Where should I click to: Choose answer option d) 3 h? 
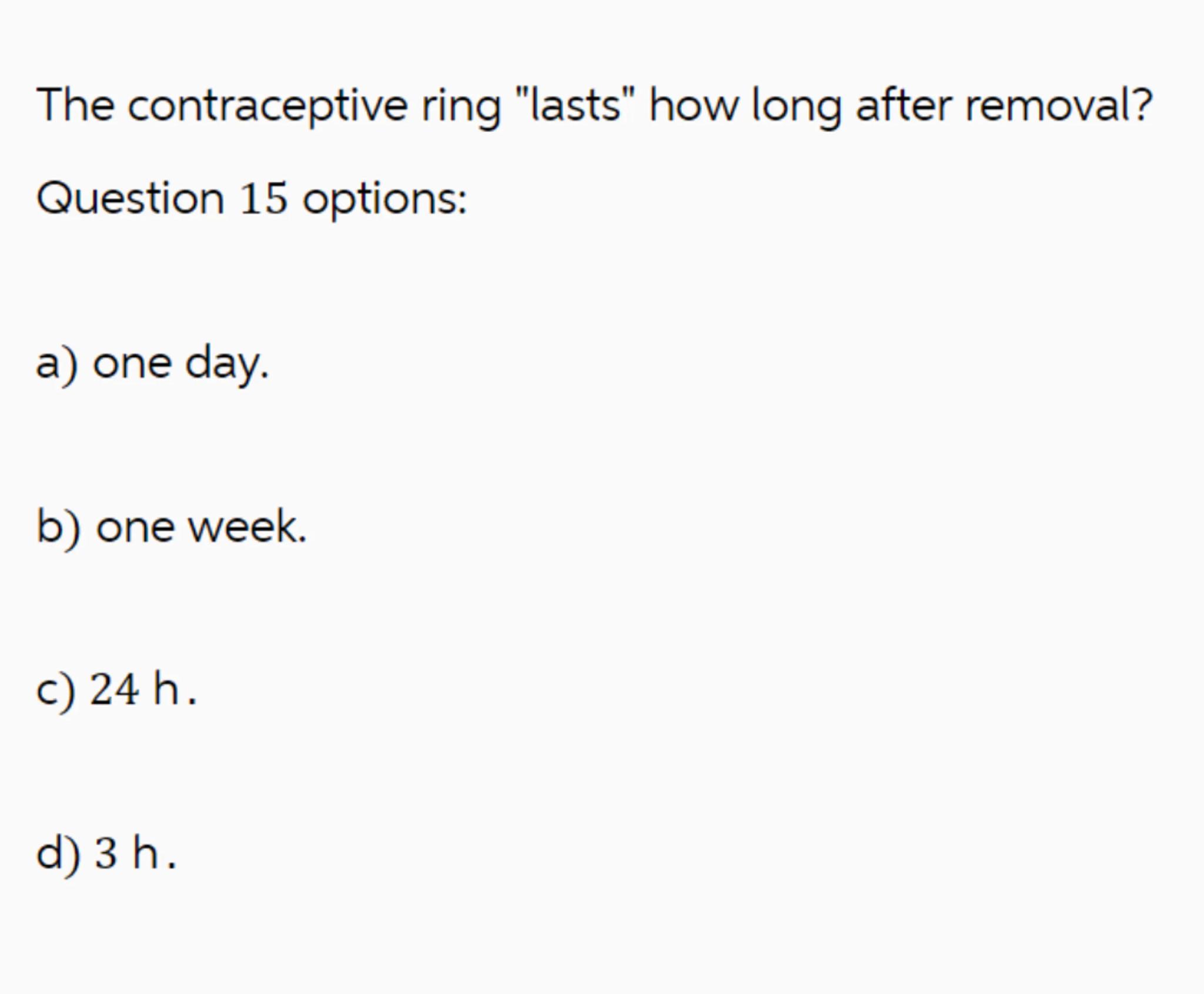(x=106, y=853)
